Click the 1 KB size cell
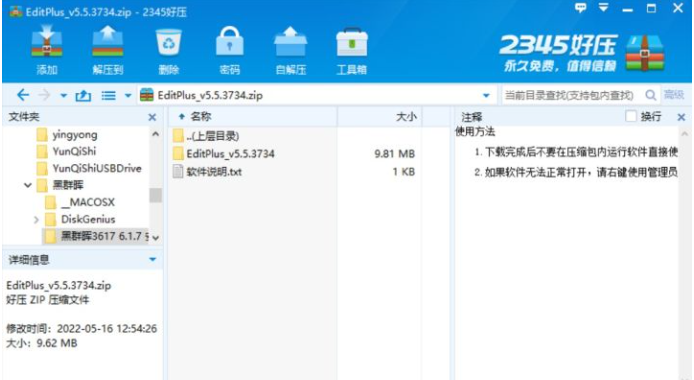The image size is (694, 380). (404, 172)
